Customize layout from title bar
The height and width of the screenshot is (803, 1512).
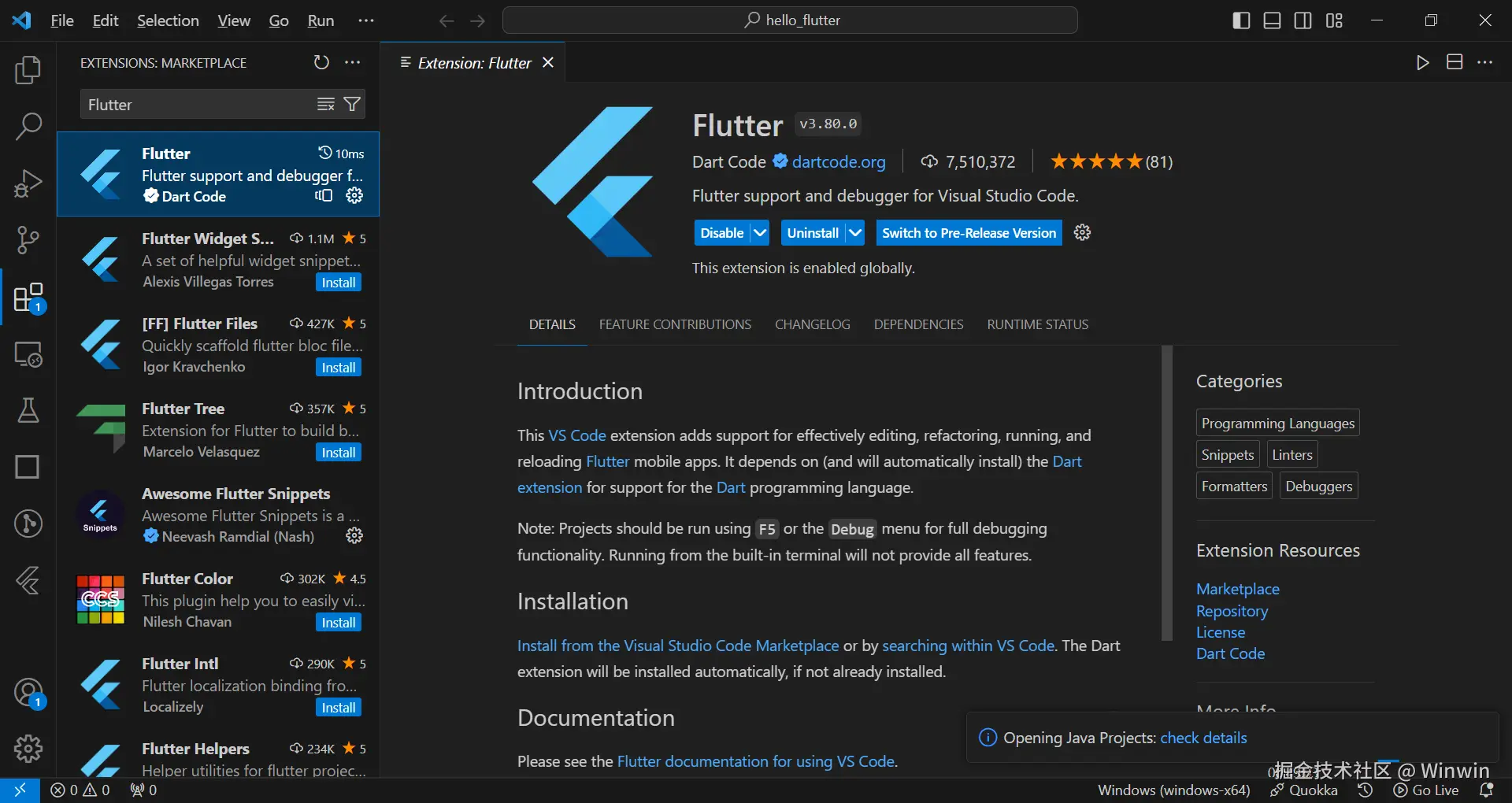coord(1334,20)
